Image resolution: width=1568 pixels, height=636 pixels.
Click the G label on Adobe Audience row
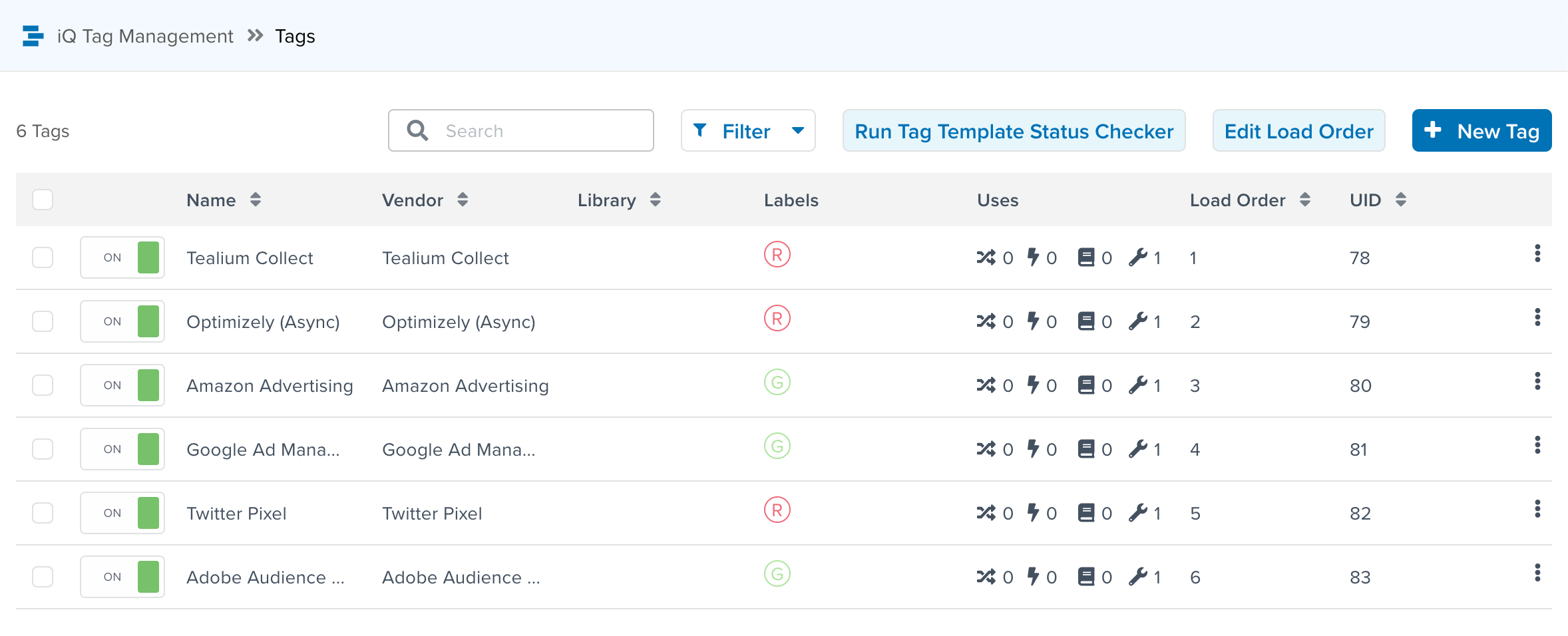[777, 574]
